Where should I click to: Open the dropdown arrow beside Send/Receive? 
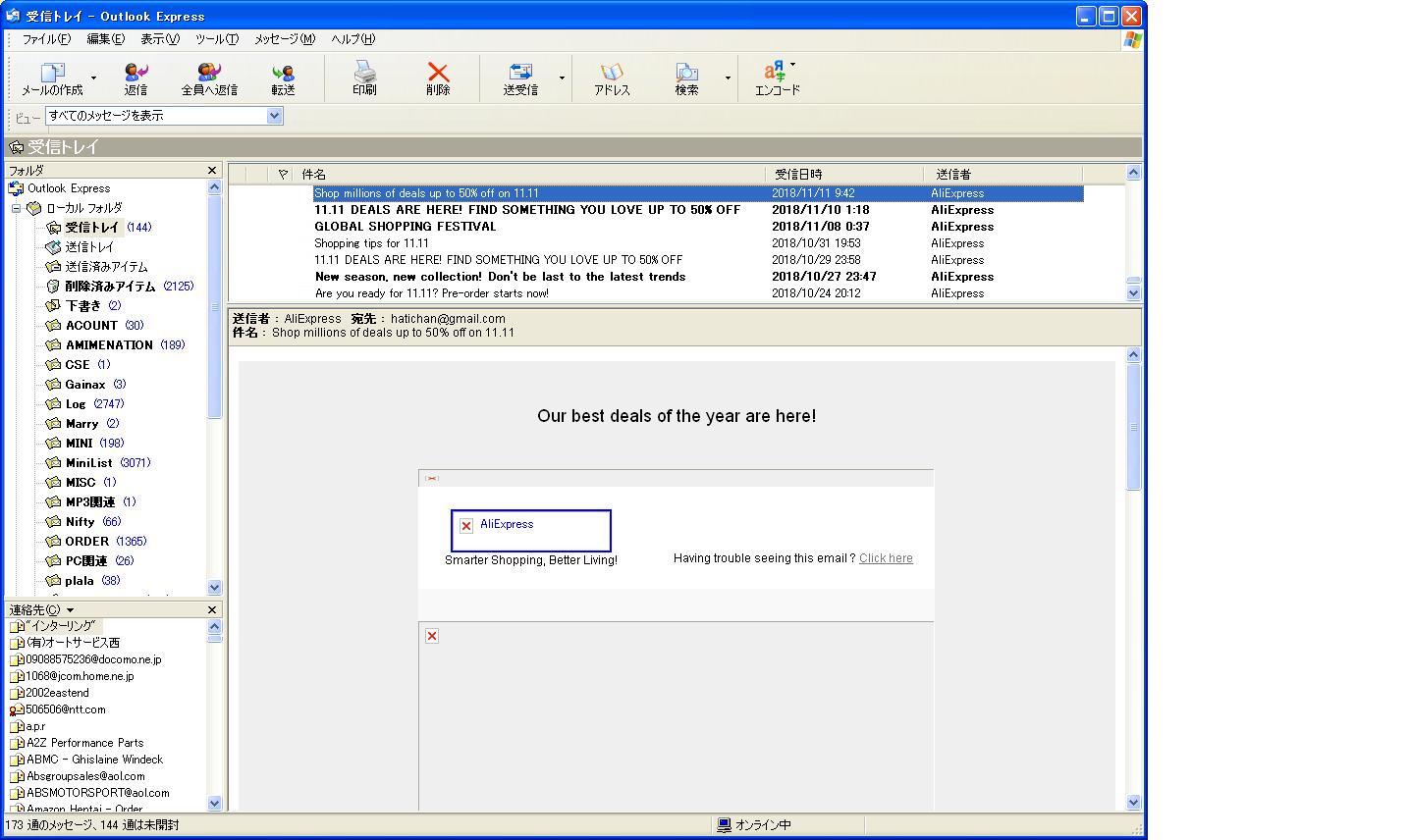[562, 78]
